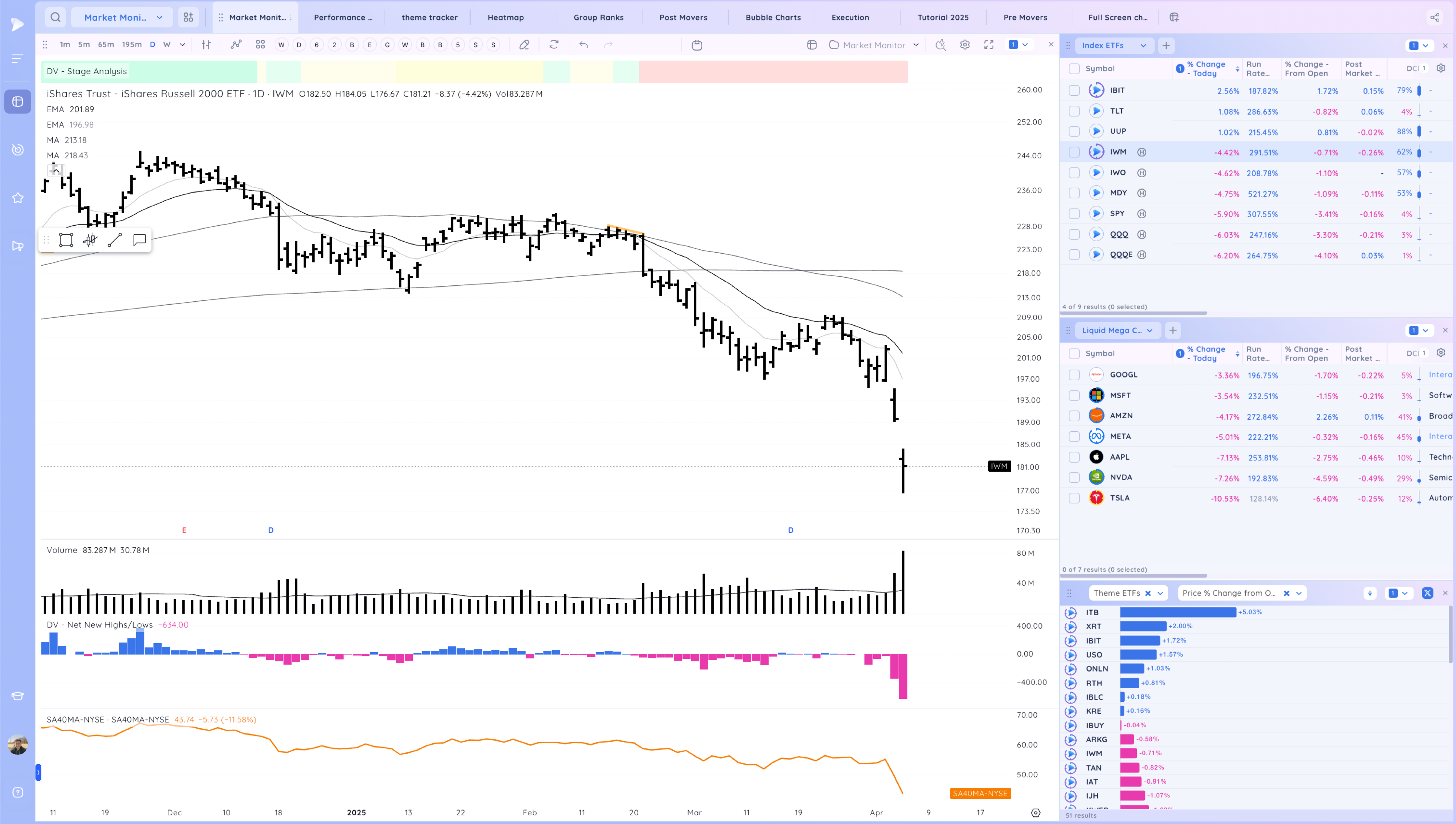Open the search magnifier icon
This screenshot has width=1456, height=824.
[x=55, y=17]
